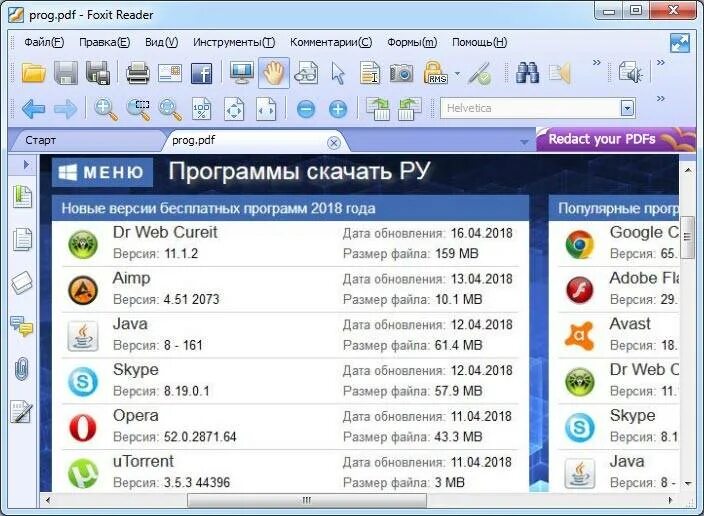
Task: Go to previous view blue arrow
Action: 34,109
